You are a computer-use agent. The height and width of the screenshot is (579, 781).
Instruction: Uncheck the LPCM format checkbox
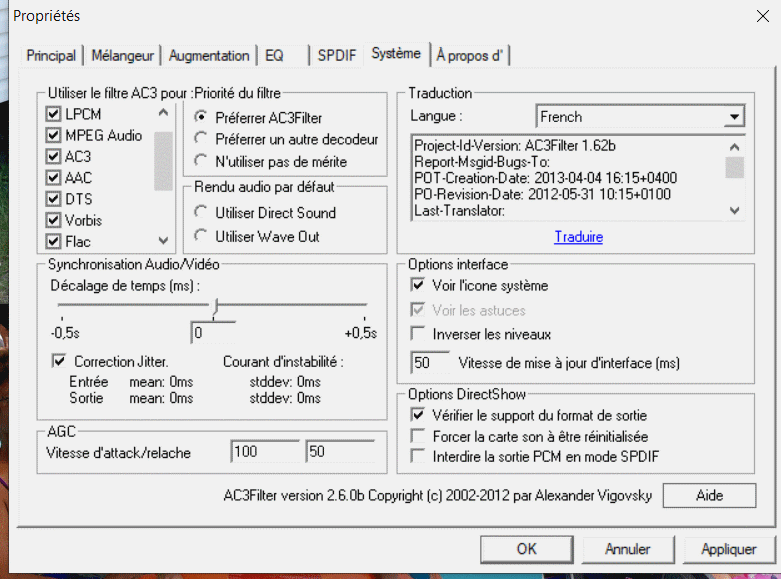coord(53,114)
